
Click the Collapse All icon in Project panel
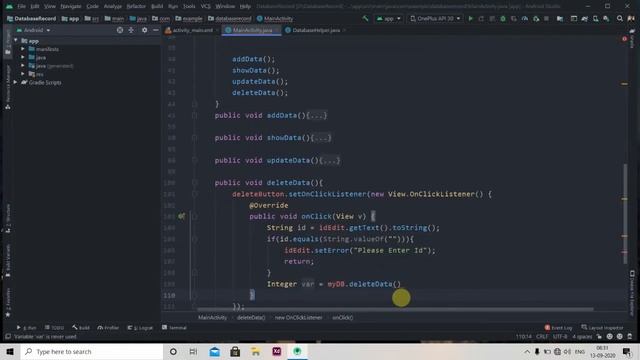(131, 30)
